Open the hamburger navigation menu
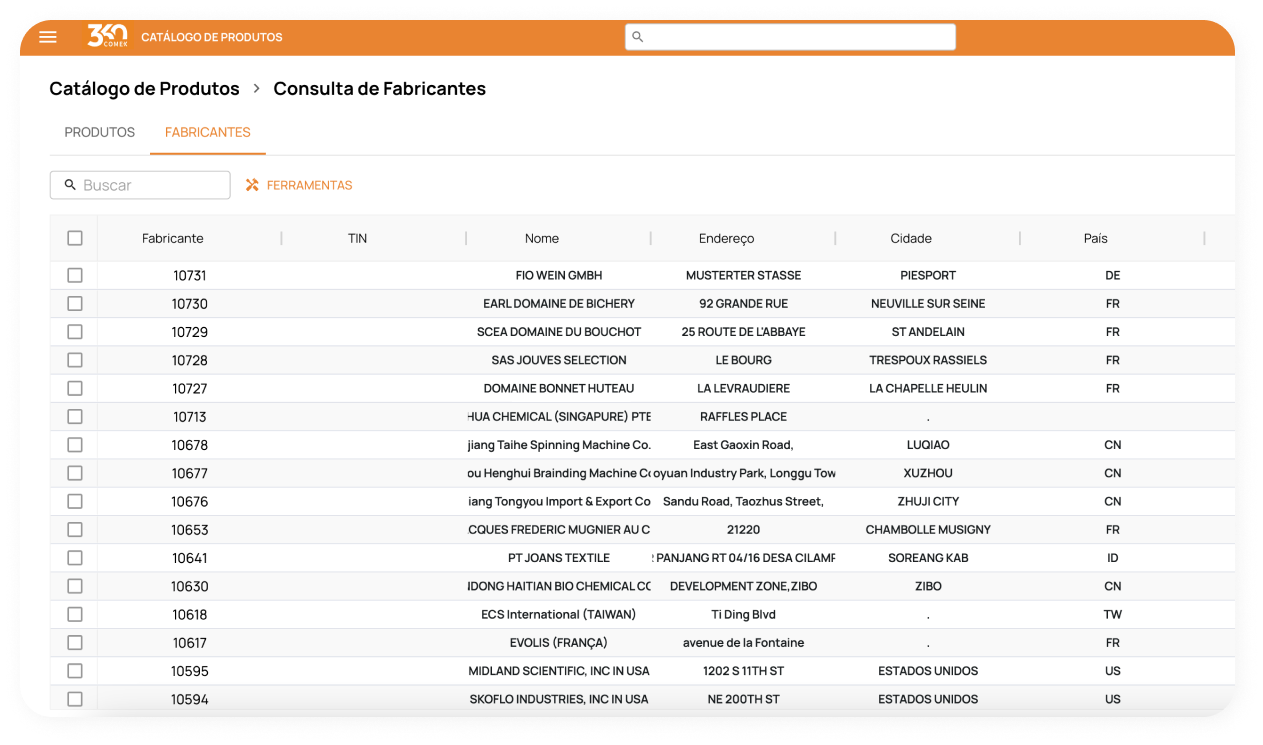This screenshot has width=1263, height=745. [x=48, y=37]
